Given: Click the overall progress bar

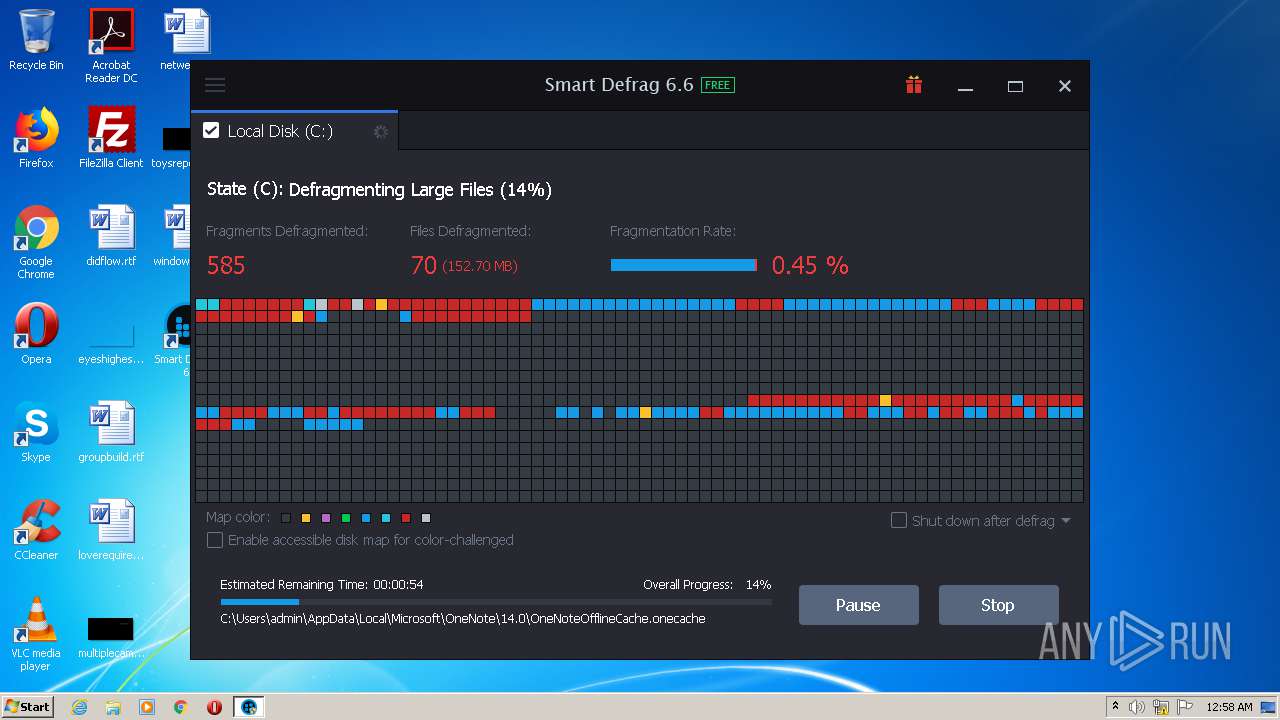Looking at the screenshot, I should (x=496, y=602).
